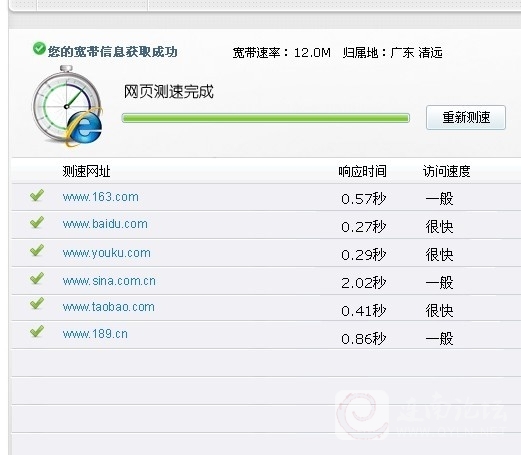Click the green checkmark beside www.sina.com.cn
The image size is (521, 455).
pyautogui.click(x=37, y=278)
